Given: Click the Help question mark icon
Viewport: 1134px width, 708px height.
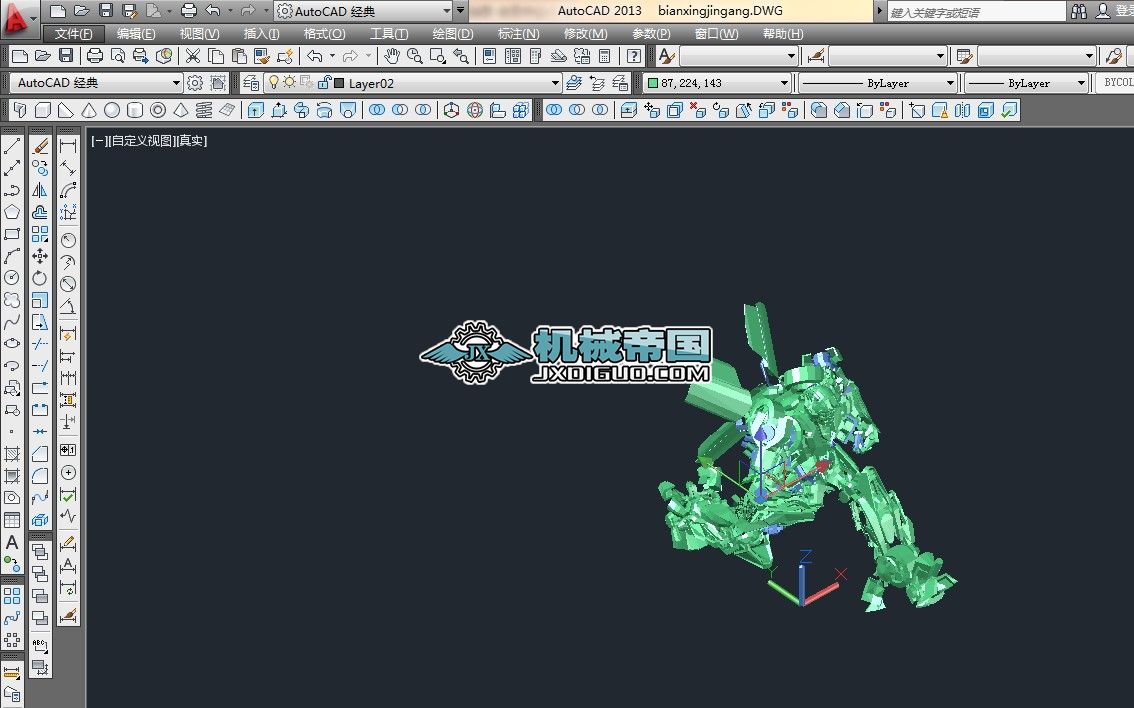Looking at the screenshot, I should (634, 56).
